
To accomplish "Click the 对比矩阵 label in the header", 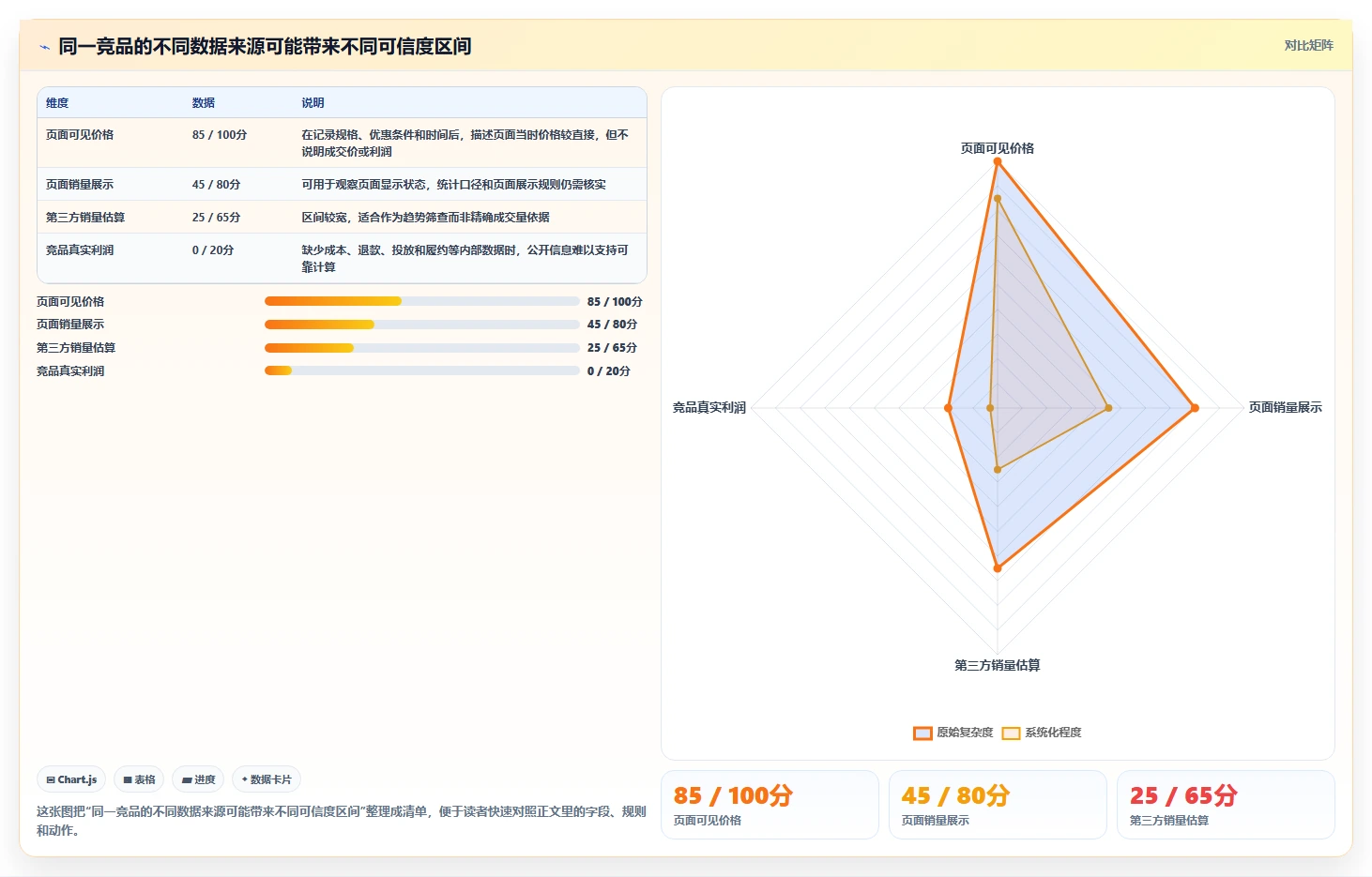I will (x=1308, y=46).
